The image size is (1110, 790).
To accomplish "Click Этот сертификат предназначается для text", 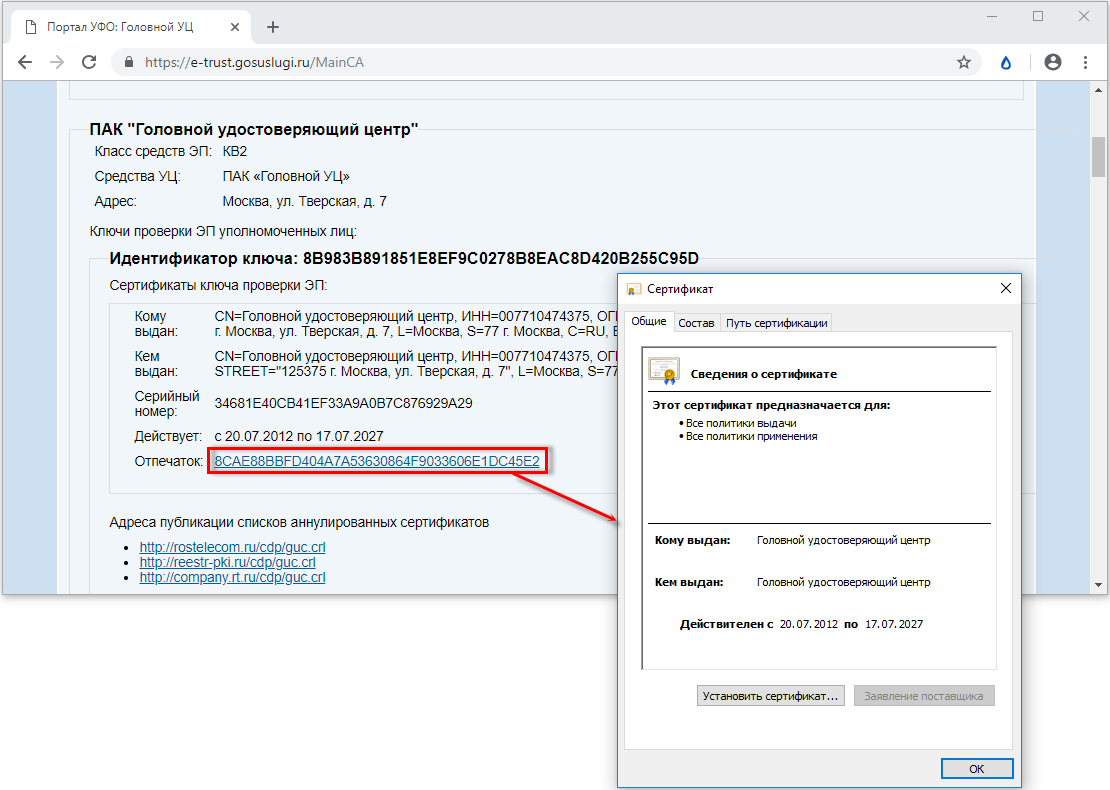I will click(772, 406).
